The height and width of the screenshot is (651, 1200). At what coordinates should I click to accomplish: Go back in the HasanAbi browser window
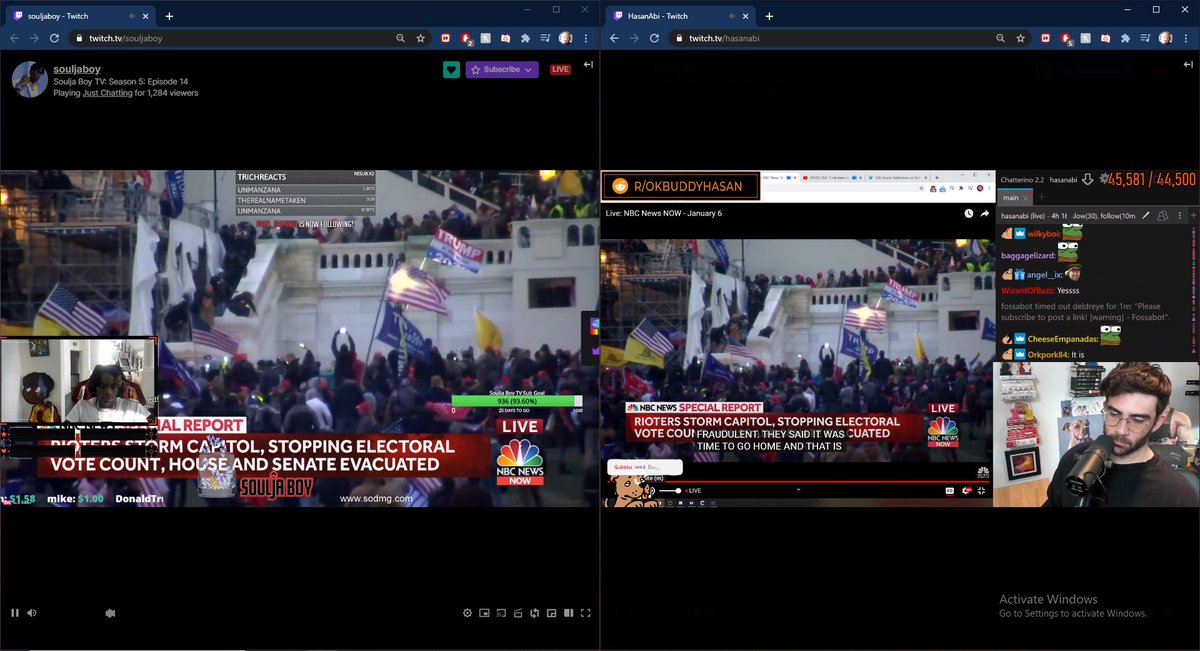(x=614, y=38)
